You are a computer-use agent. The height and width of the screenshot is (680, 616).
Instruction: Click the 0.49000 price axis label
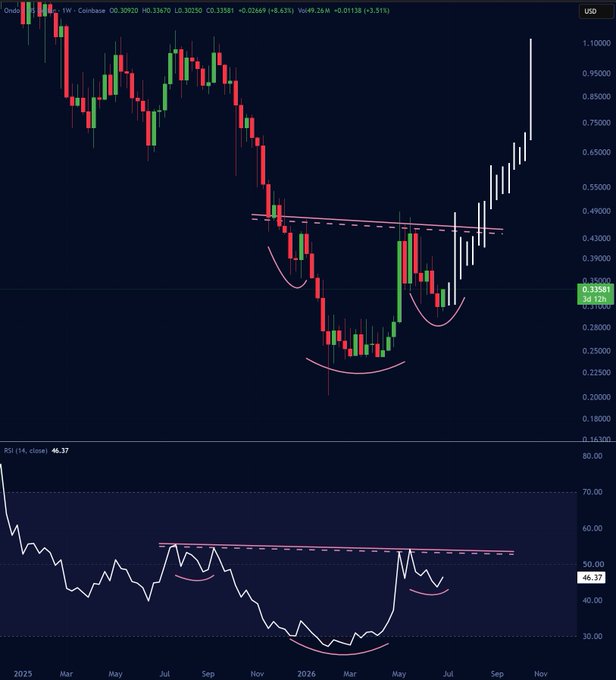596,211
